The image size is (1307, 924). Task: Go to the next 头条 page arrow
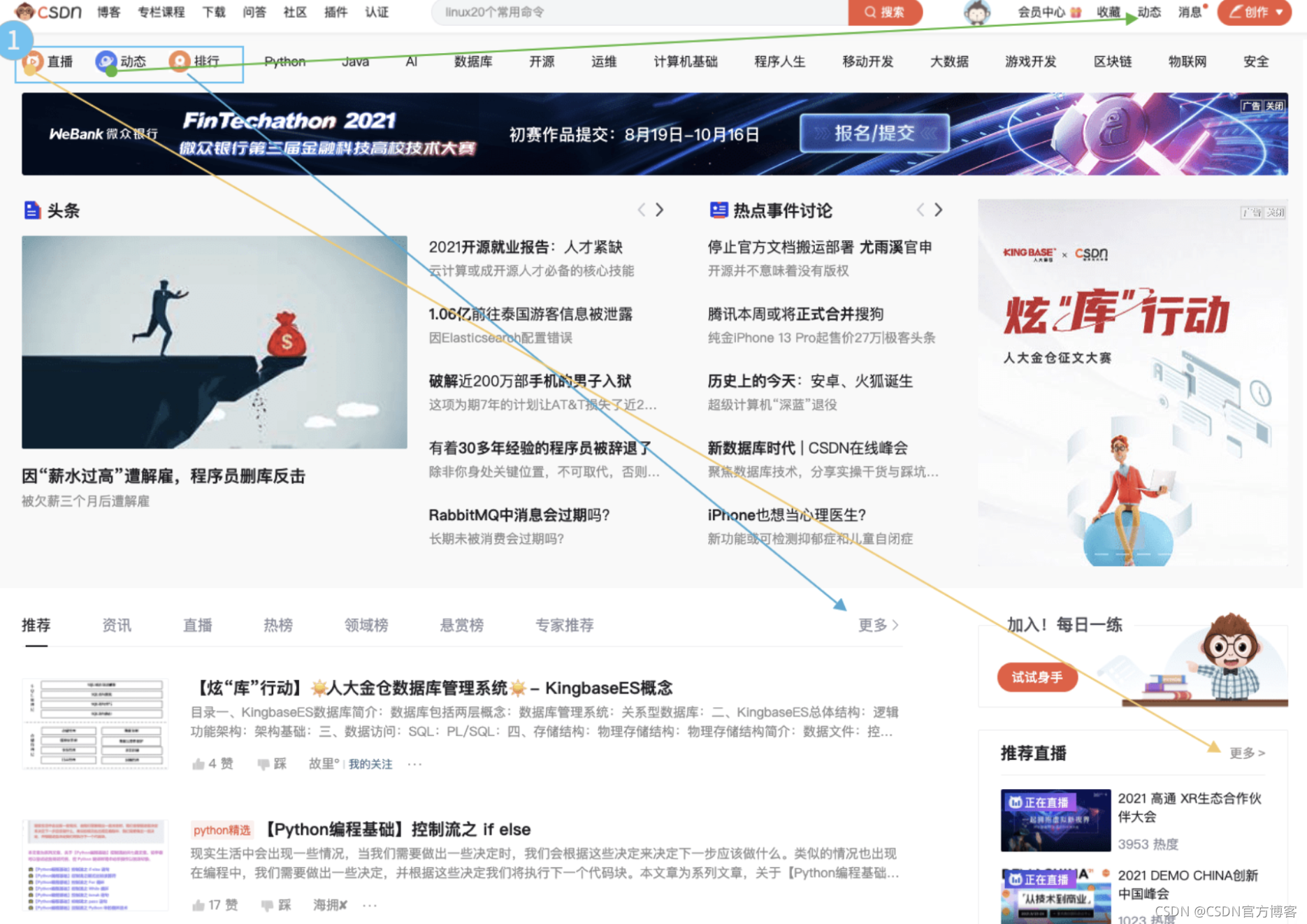[x=659, y=210]
